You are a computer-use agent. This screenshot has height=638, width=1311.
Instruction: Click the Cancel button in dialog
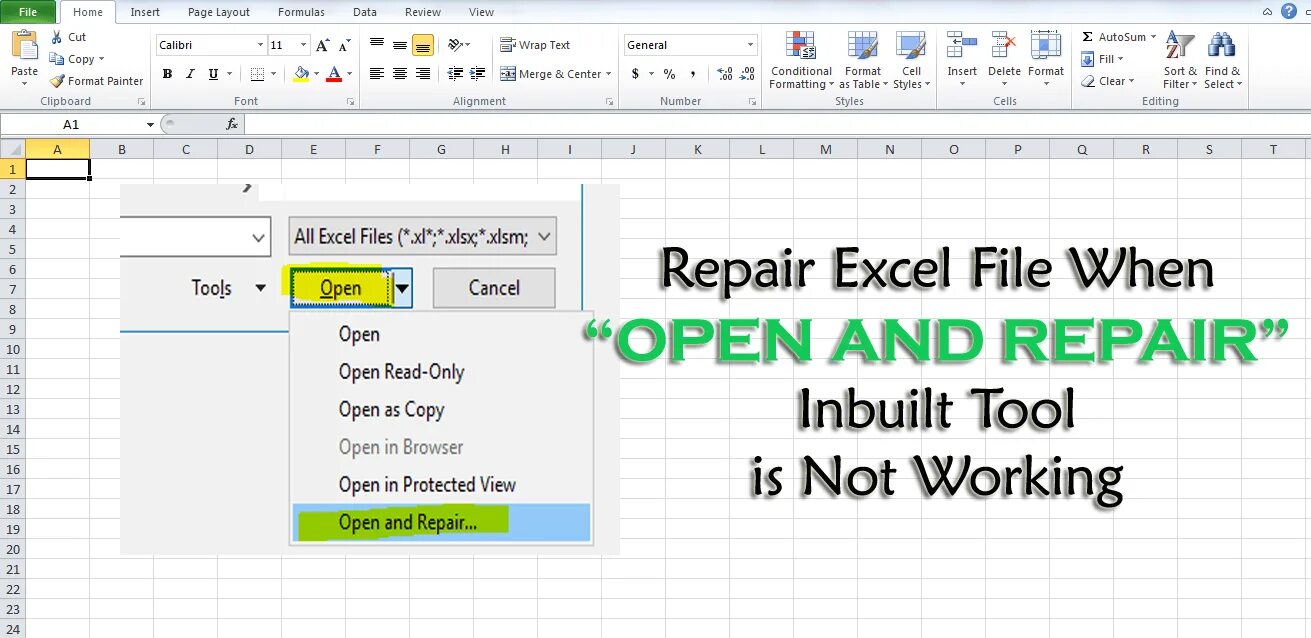click(x=494, y=288)
